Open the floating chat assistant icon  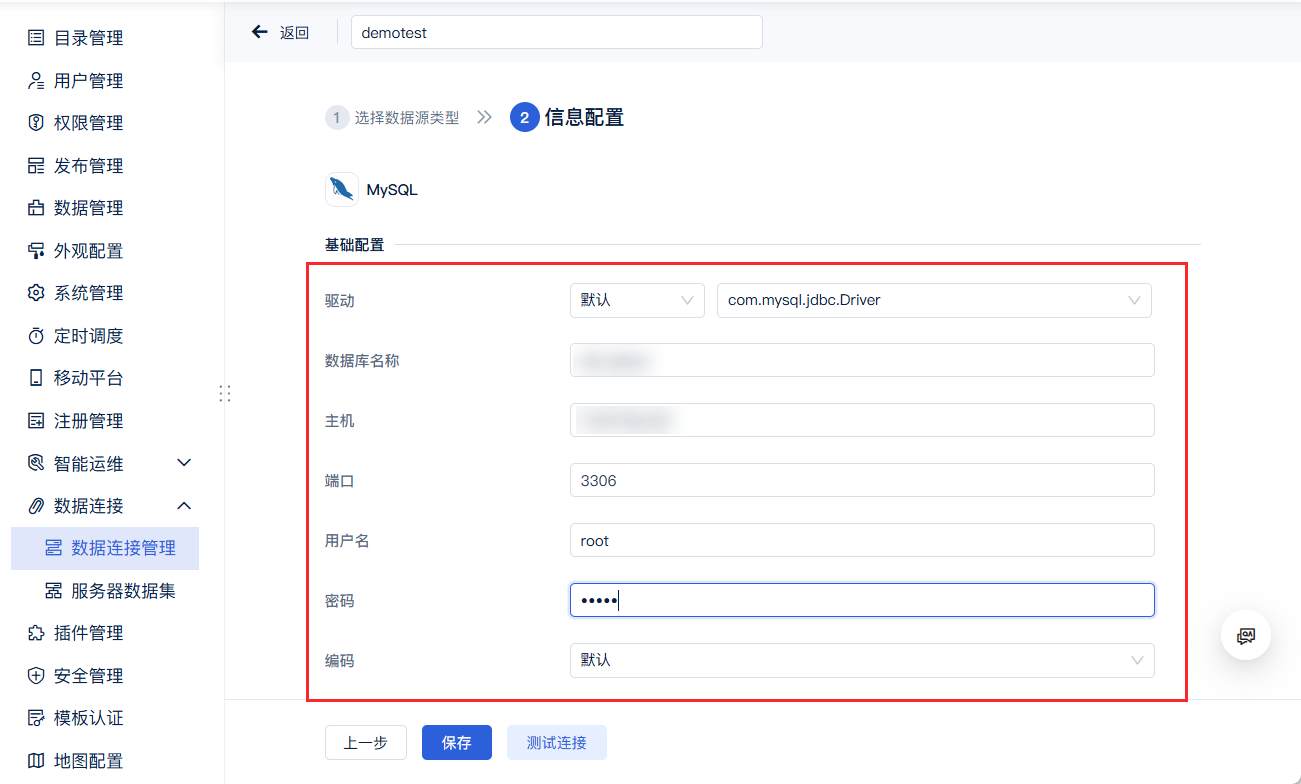point(1246,635)
